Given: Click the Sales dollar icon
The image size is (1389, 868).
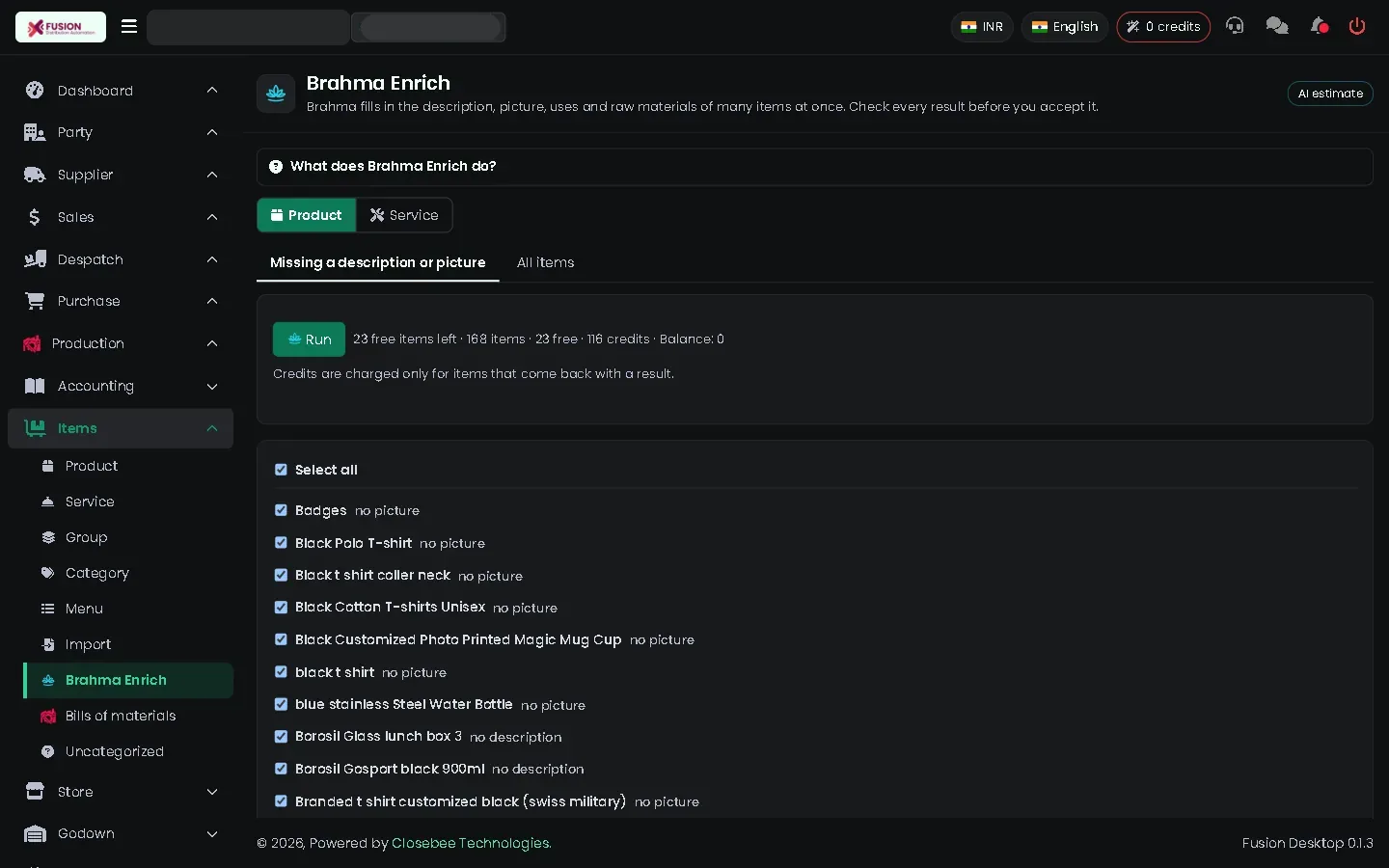Looking at the screenshot, I should tap(35, 217).
